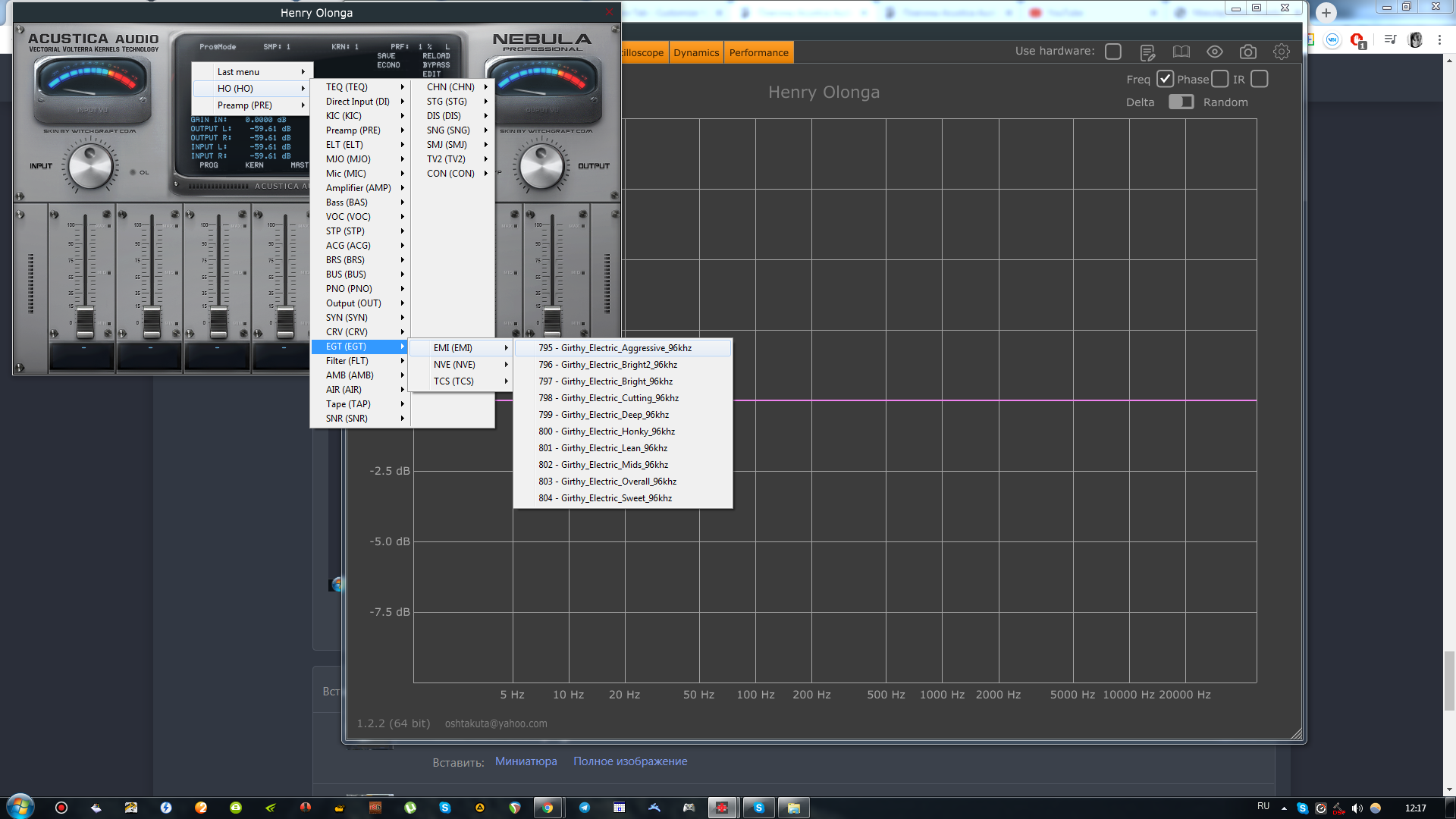
Task: Open Chrome's three-dot menu
Action: (x=1439, y=39)
